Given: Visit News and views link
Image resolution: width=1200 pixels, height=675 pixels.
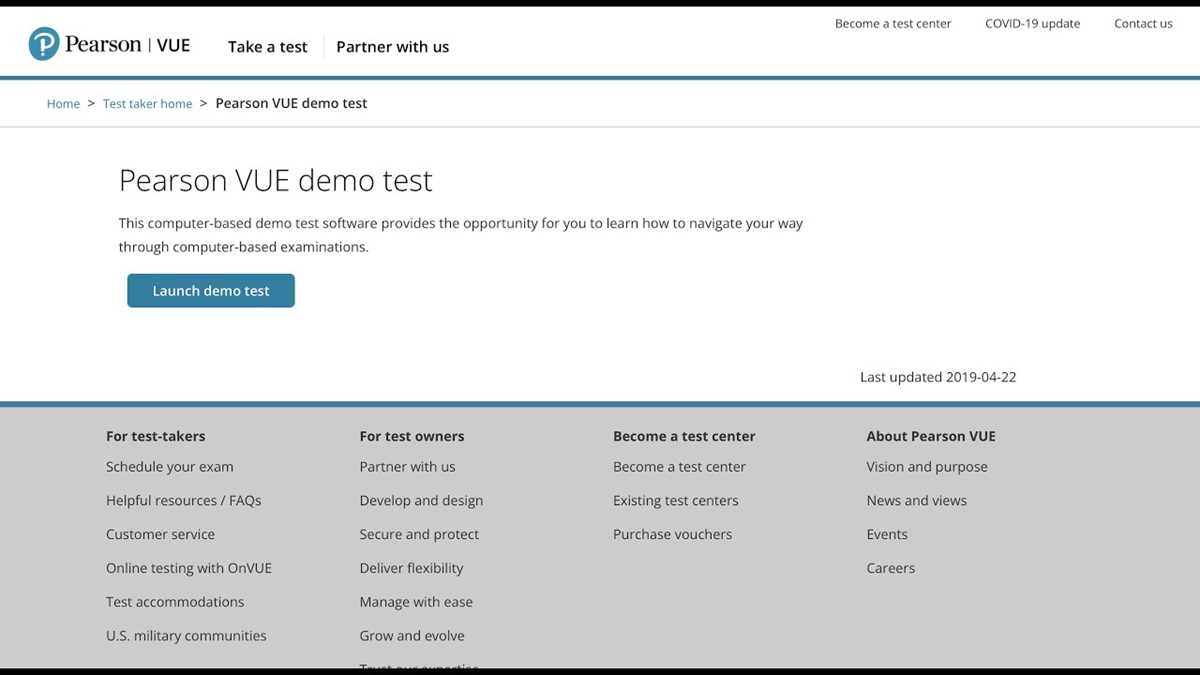Looking at the screenshot, I should [917, 501].
